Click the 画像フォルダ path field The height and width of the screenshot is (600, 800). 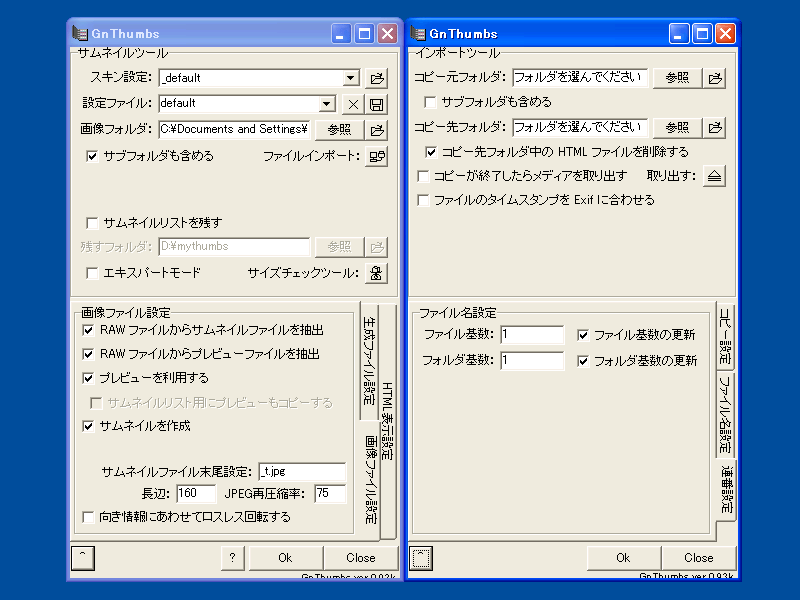click(234, 130)
